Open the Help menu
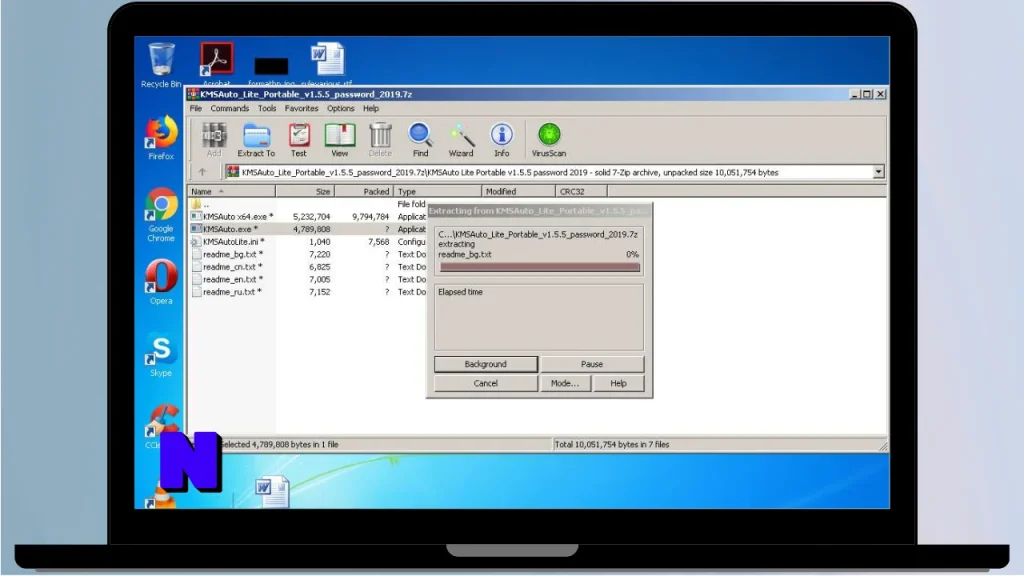Screen dimensions: 1024x576 (x=371, y=108)
